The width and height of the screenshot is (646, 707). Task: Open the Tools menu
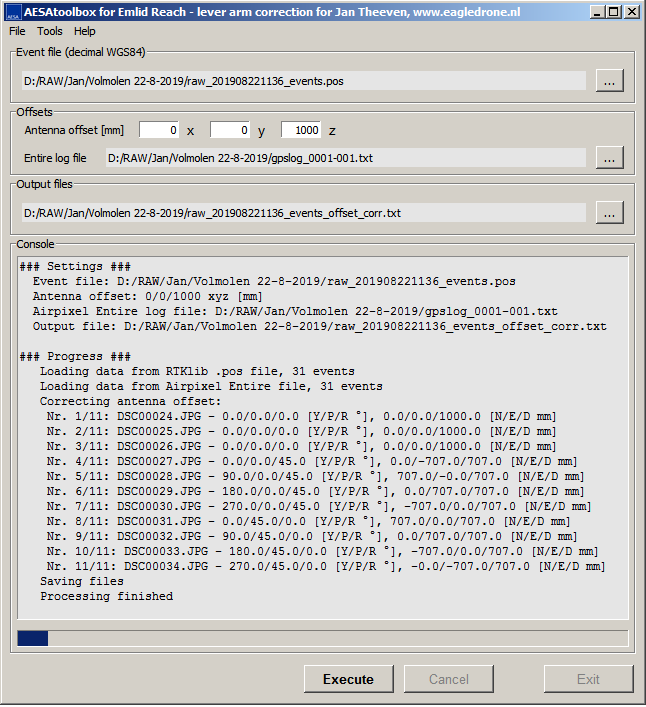click(x=50, y=31)
